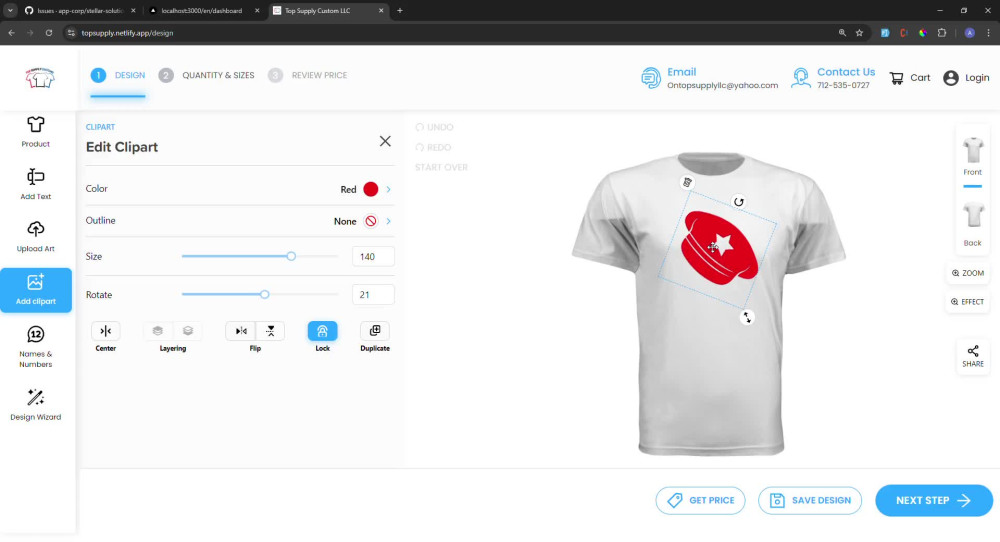Click the phone number 712-535-0727
The image size is (1000, 542).
(843, 85)
